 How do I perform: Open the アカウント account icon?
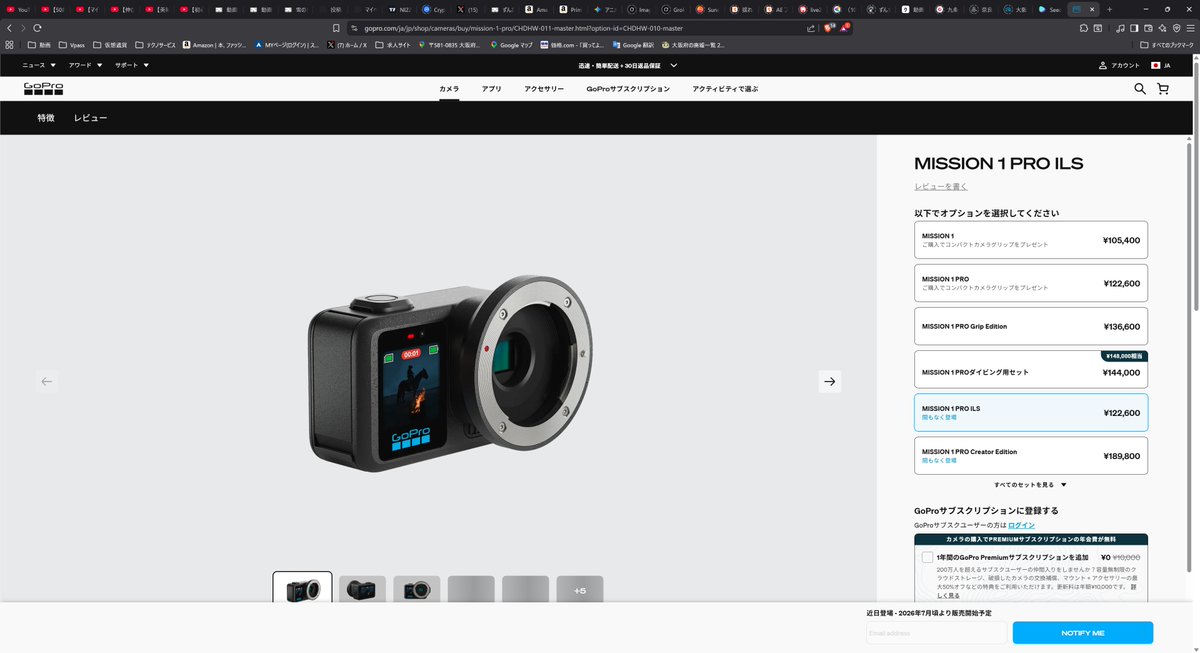point(1119,65)
